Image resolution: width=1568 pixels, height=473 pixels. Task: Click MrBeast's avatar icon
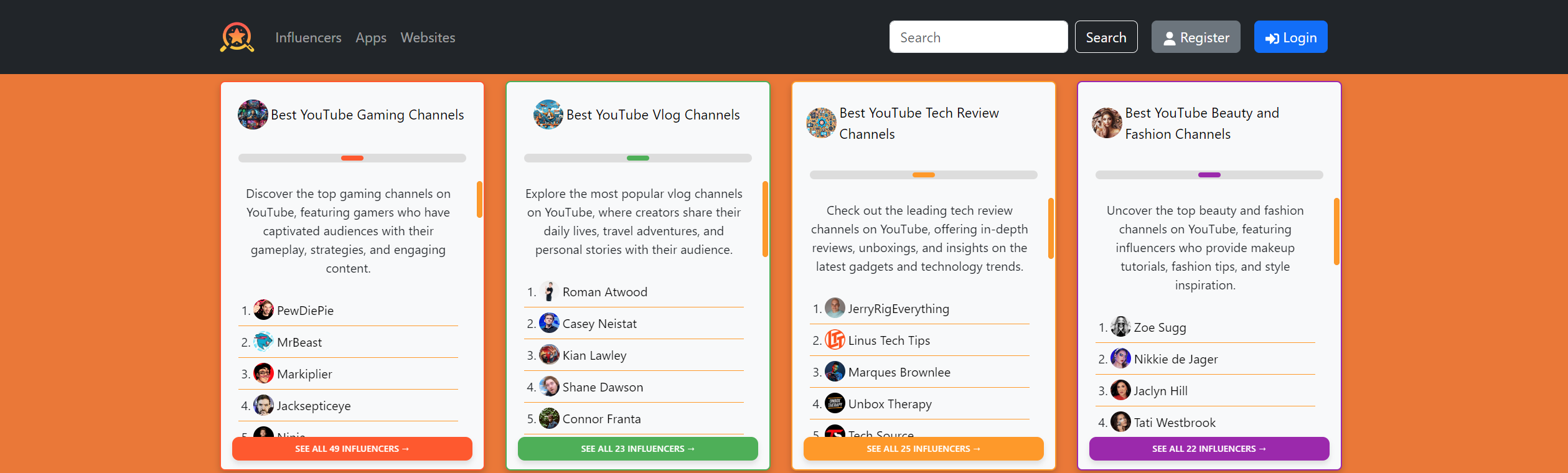pyautogui.click(x=264, y=341)
